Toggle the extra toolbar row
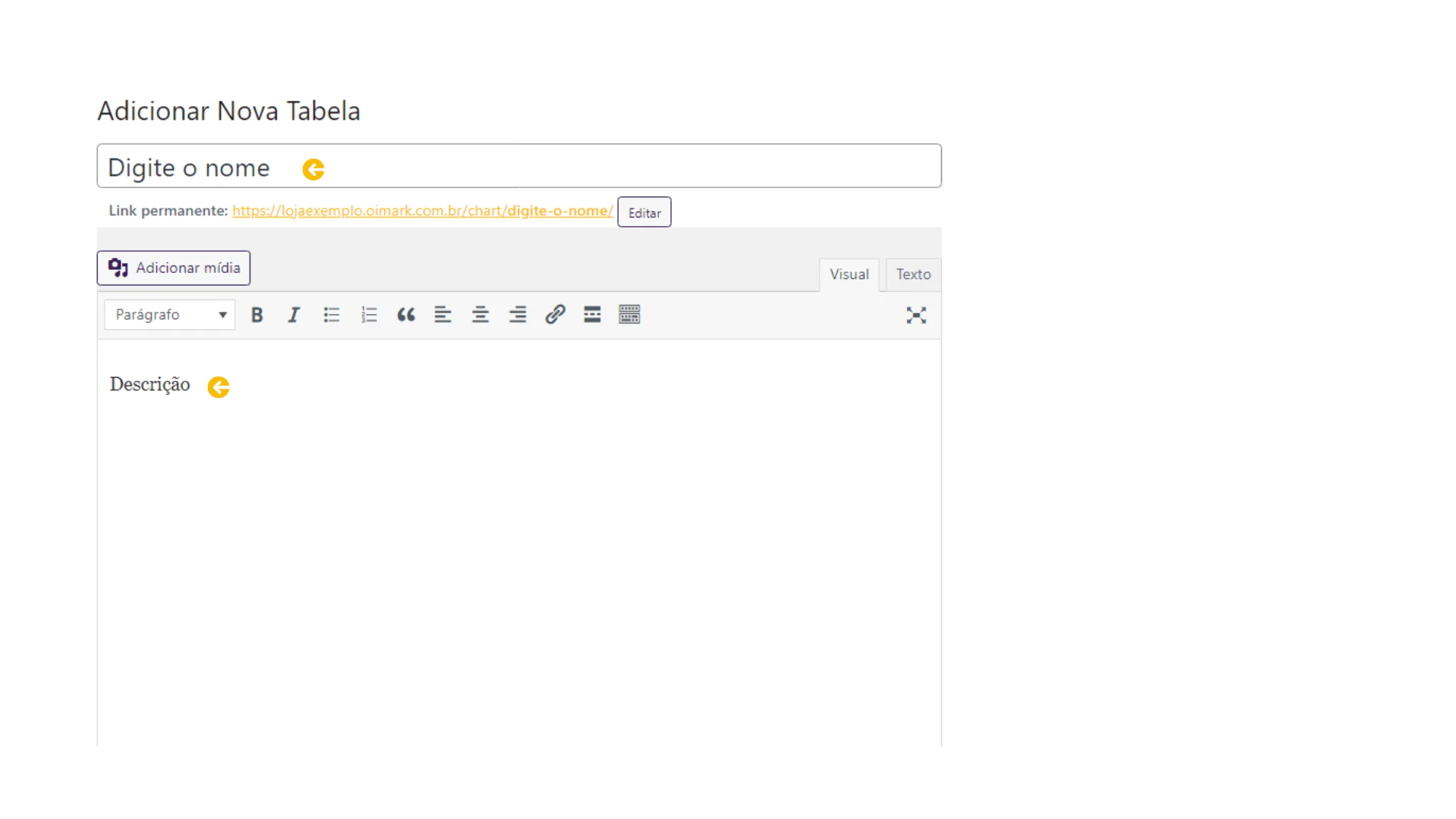 [629, 315]
